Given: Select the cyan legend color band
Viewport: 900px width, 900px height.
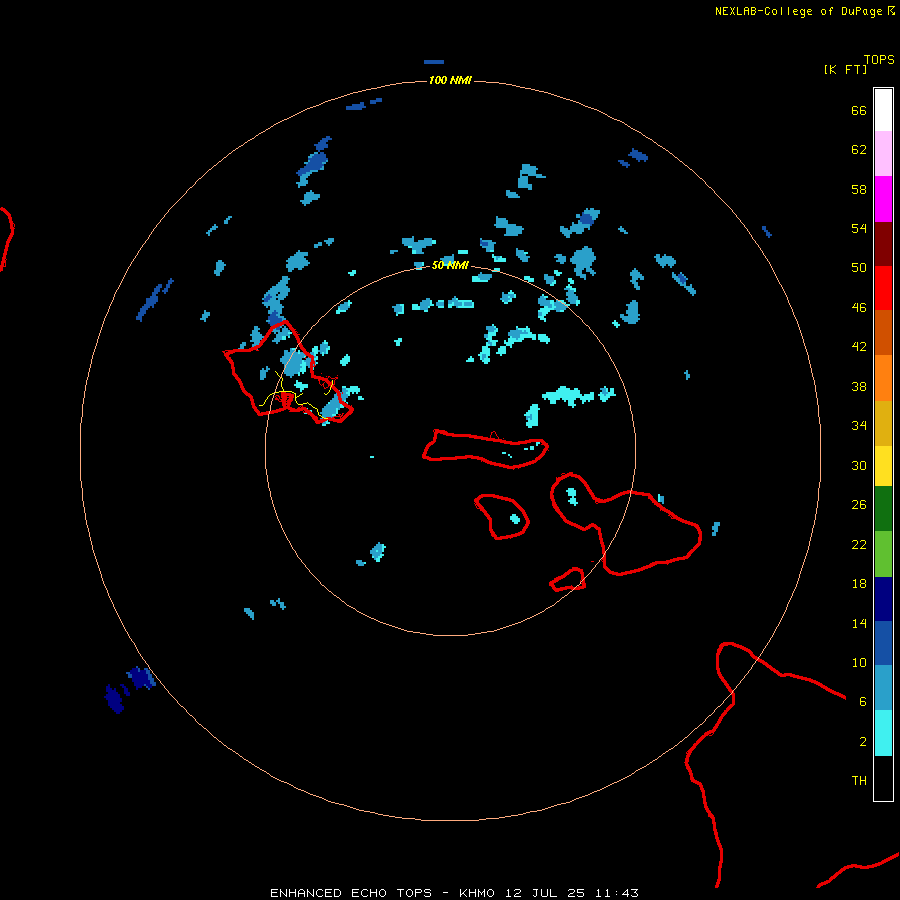Looking at the screenshot, I should click(x=883, y=733).
